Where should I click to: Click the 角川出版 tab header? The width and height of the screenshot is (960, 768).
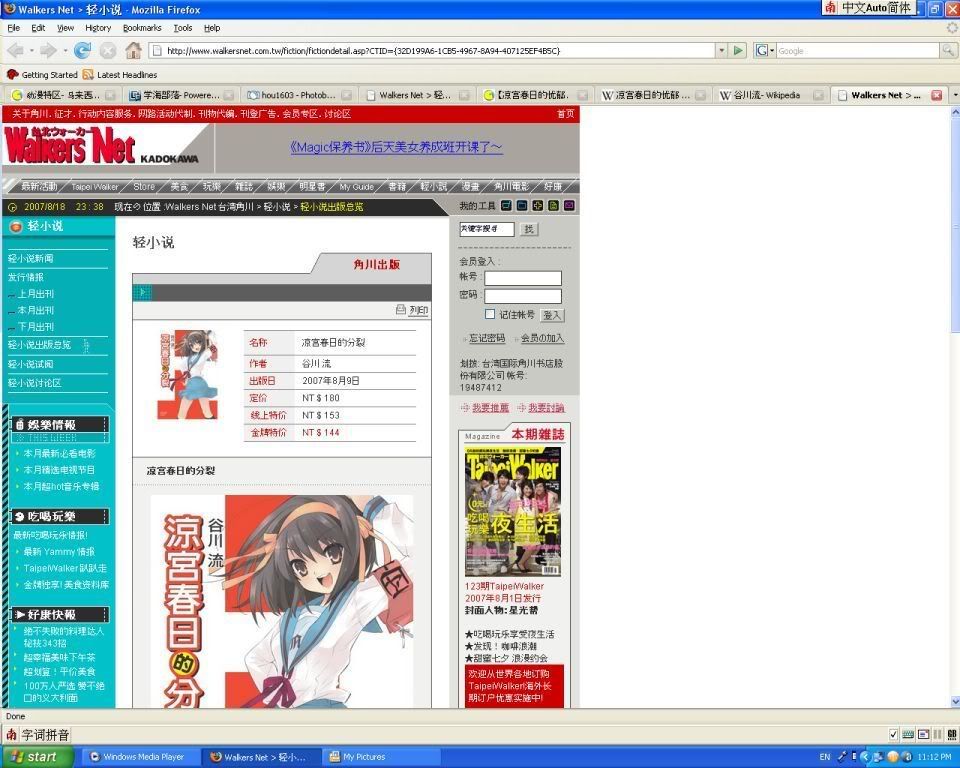click(x=377, y=265)
